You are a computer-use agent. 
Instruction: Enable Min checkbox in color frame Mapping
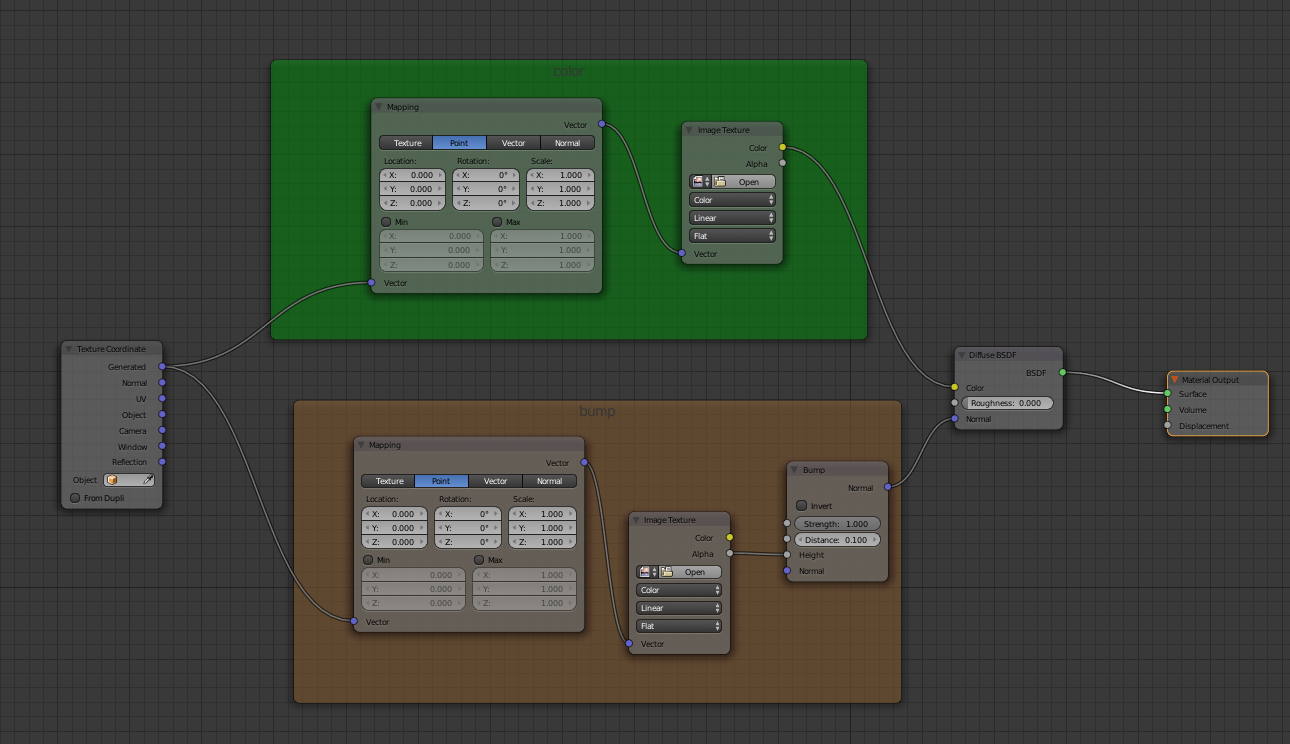click(x=387, y=221)
